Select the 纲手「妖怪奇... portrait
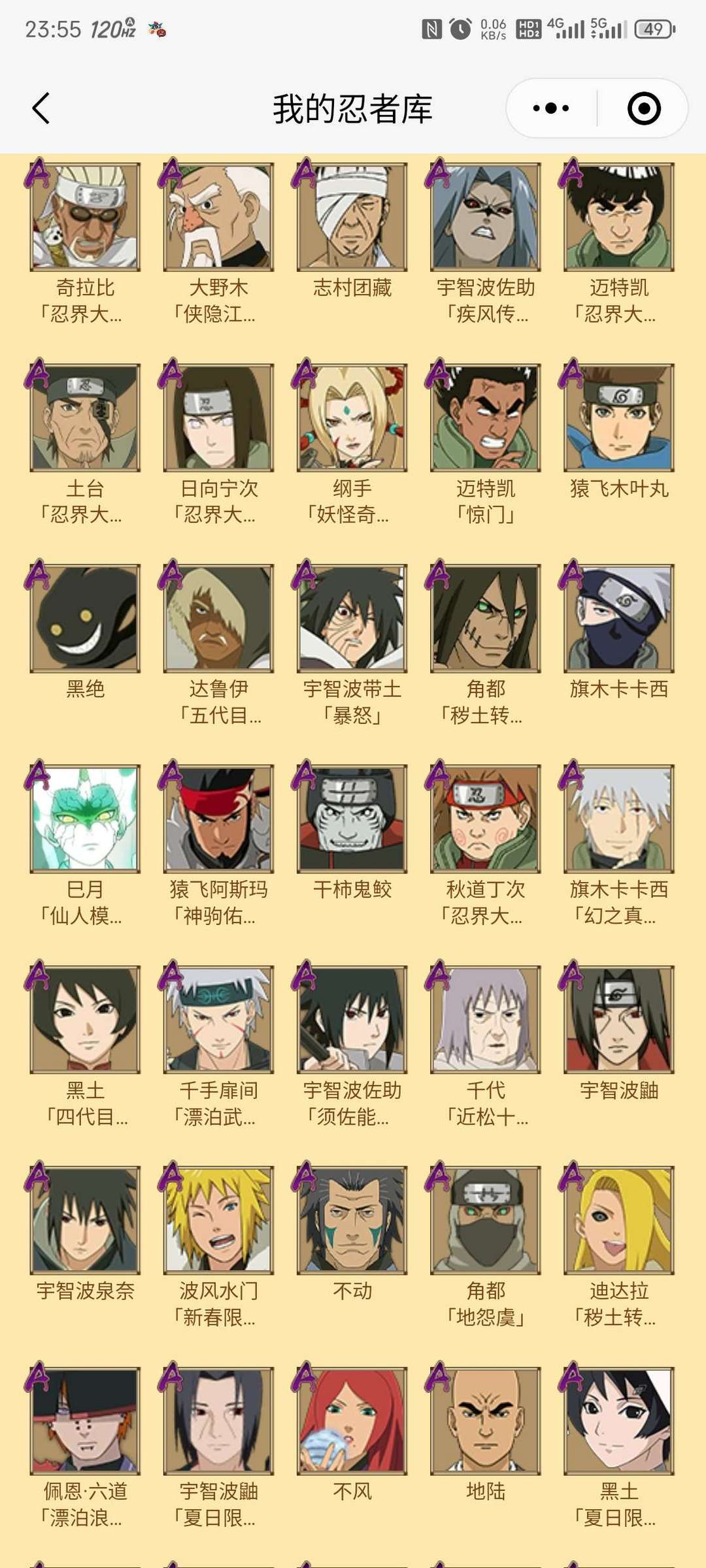 352,417
